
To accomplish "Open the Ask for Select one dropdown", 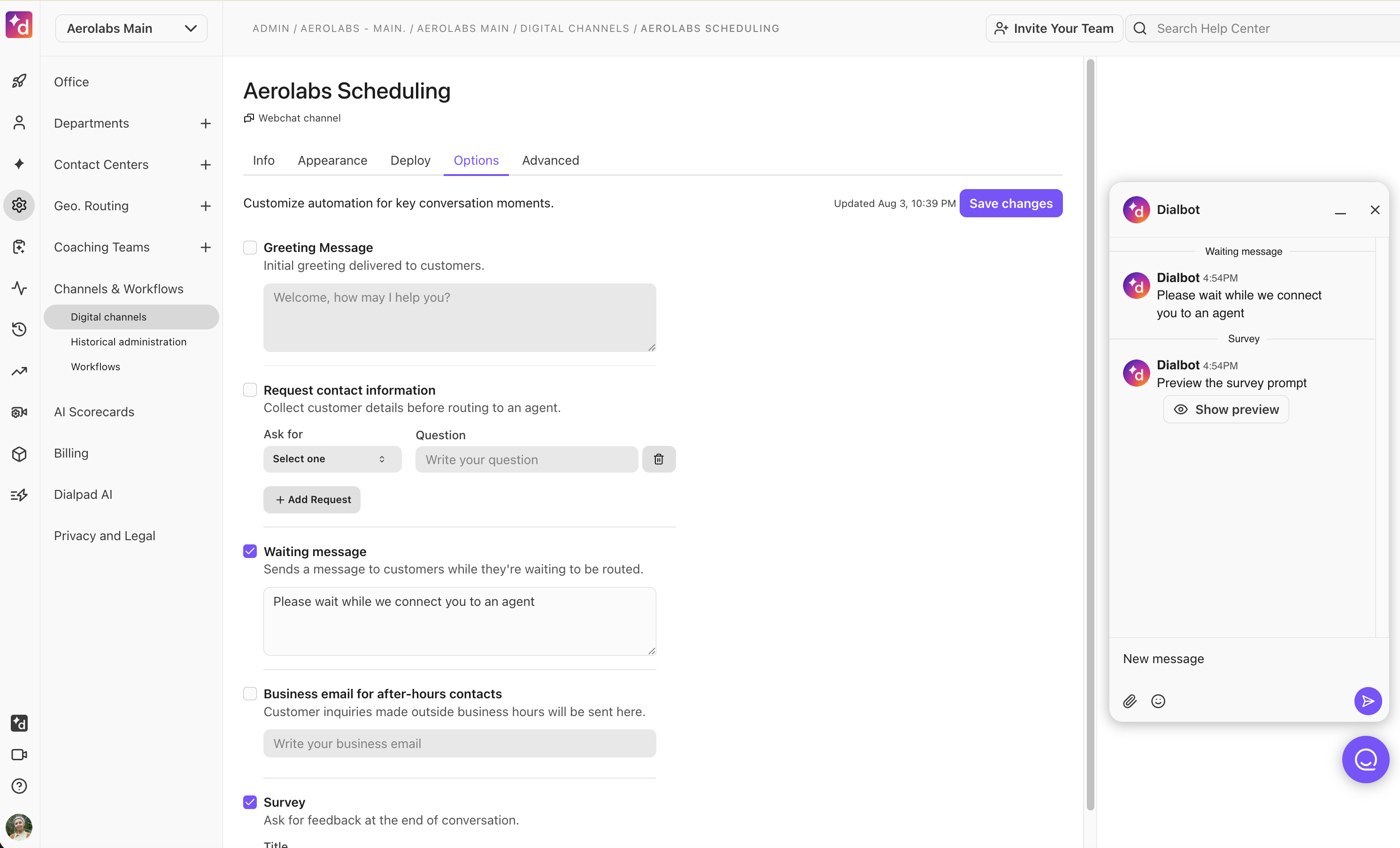I will [x=332, y=459].
